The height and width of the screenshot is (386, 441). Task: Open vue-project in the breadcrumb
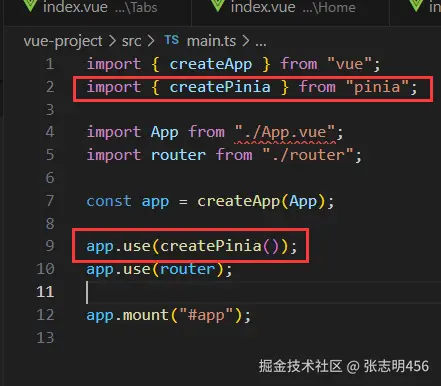click(63, 41)
